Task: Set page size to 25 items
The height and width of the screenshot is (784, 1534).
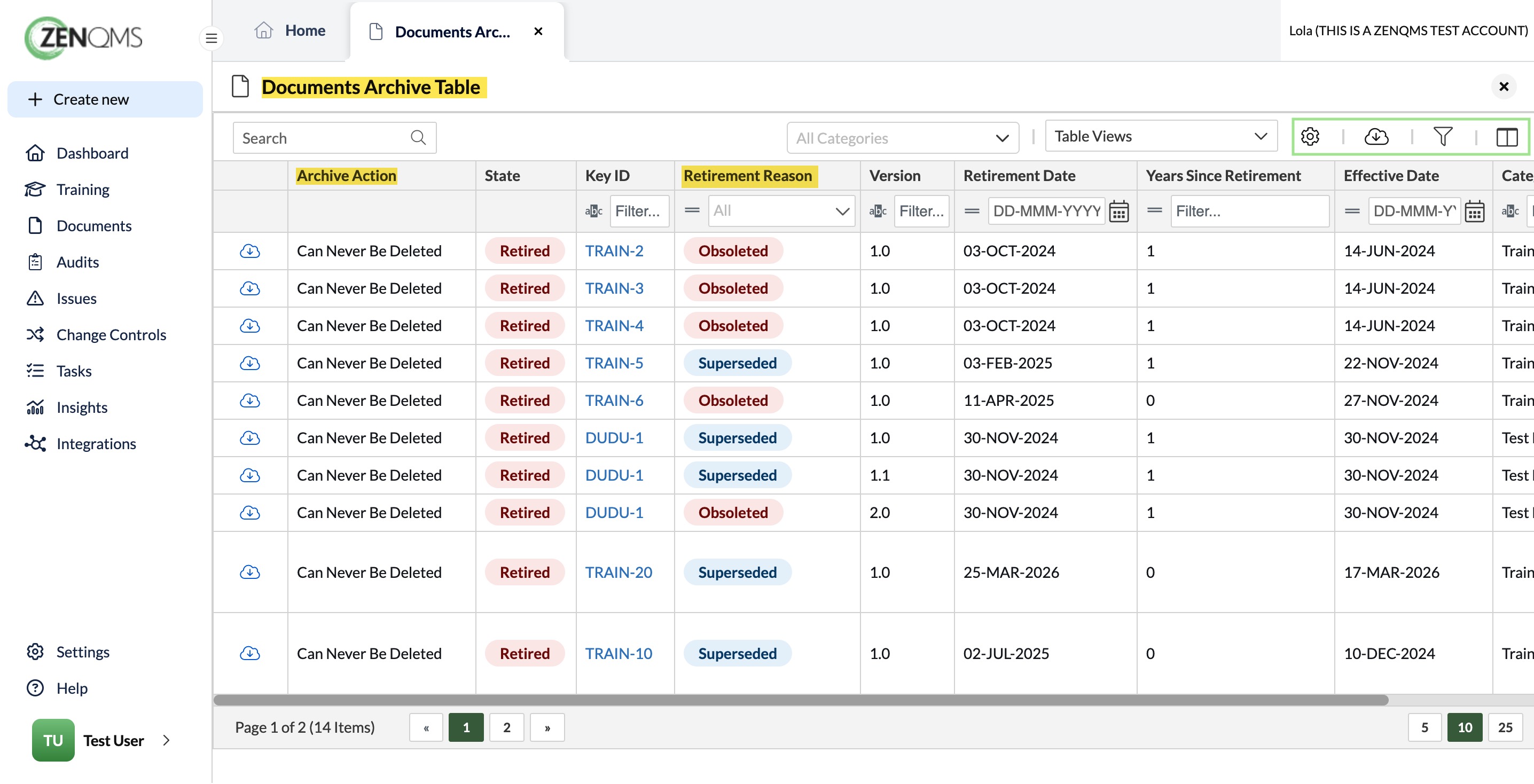Action: 1505,727
